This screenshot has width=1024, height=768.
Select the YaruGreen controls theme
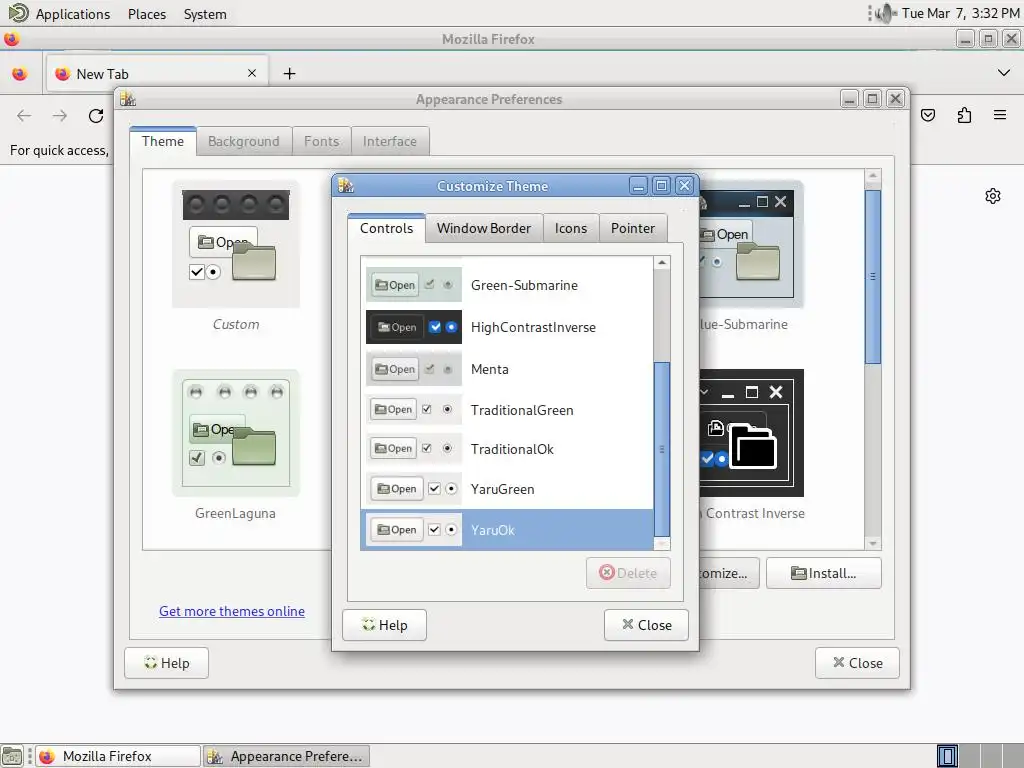(507, 489)
